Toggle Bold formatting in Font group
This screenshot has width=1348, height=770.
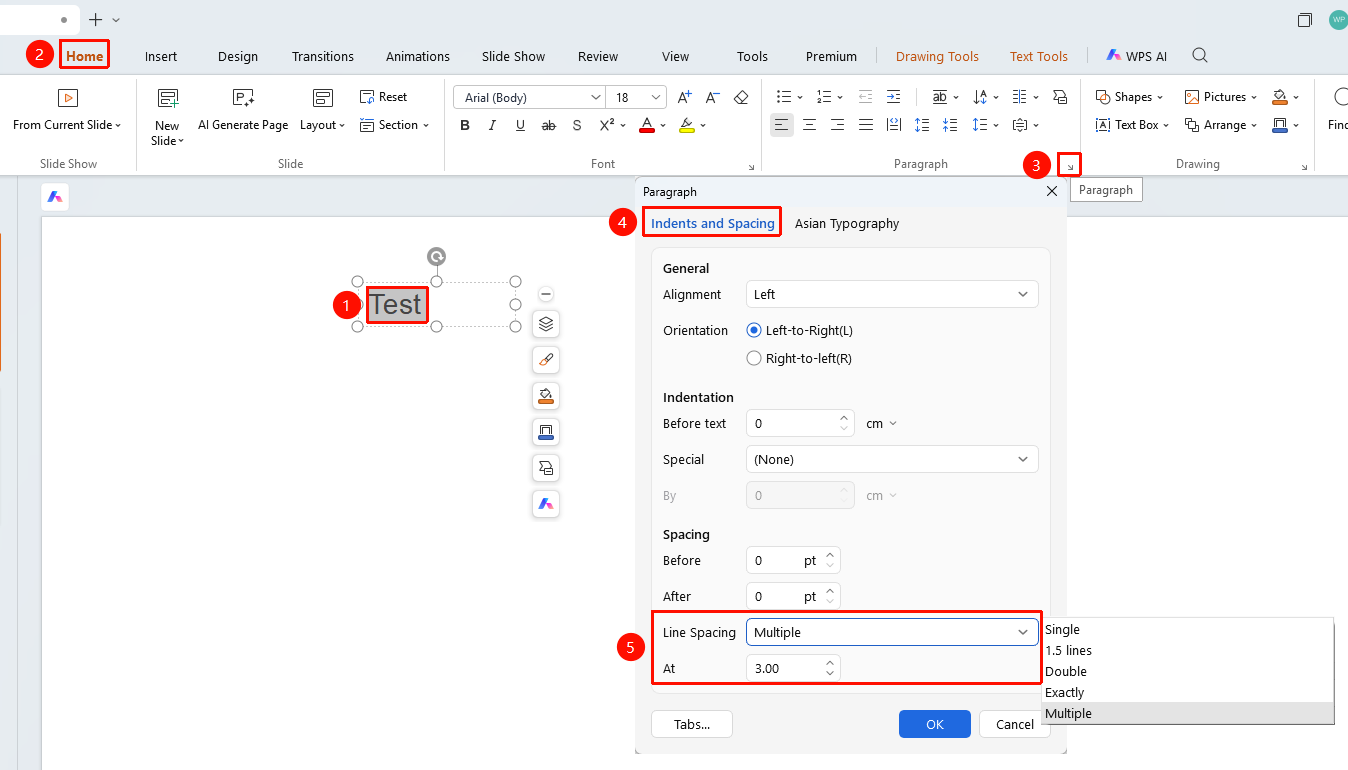pyautogui.click(x=465, y=125)
